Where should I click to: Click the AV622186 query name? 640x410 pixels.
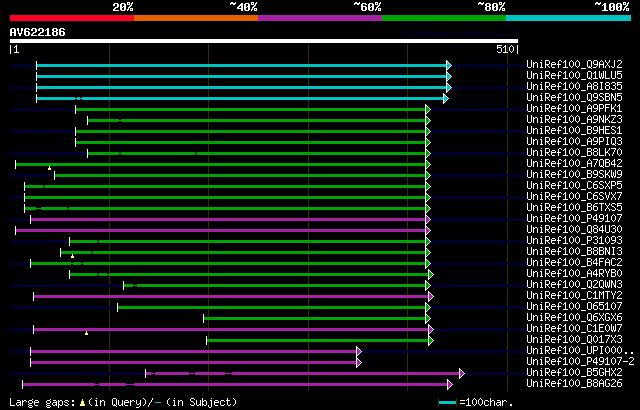pyautogui.click(x=38, y=32)
